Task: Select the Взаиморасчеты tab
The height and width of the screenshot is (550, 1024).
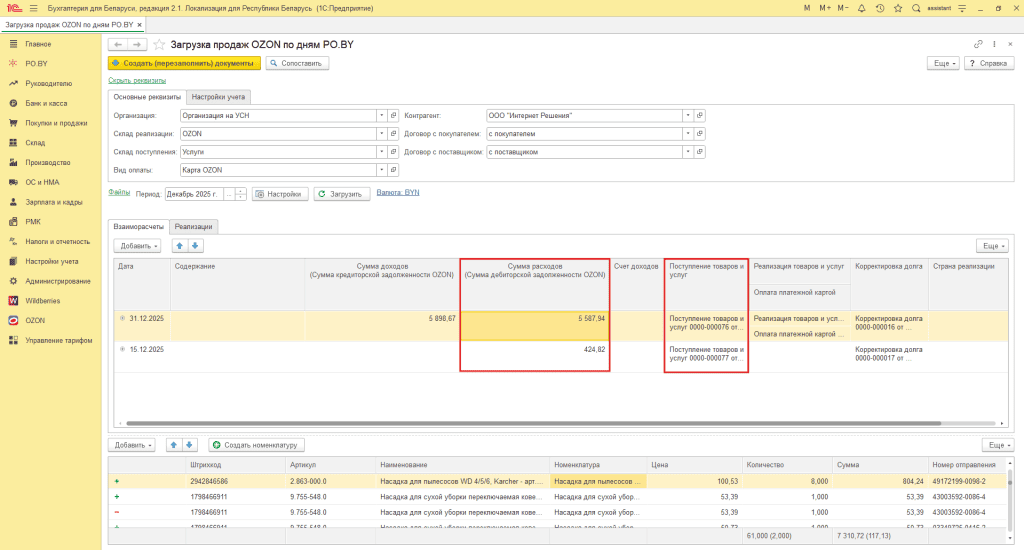Action: tap(138, 227)
